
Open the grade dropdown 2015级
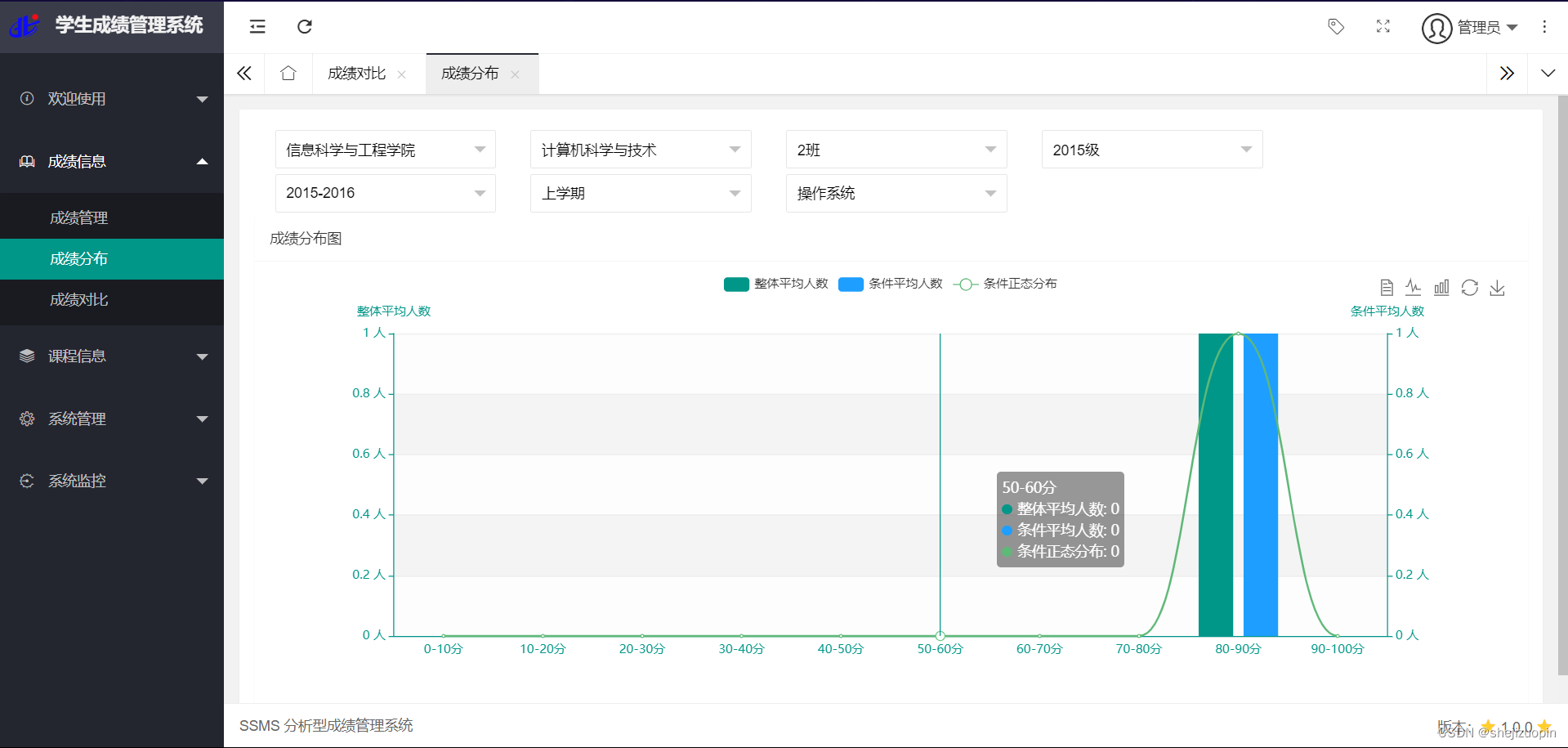1152,150
